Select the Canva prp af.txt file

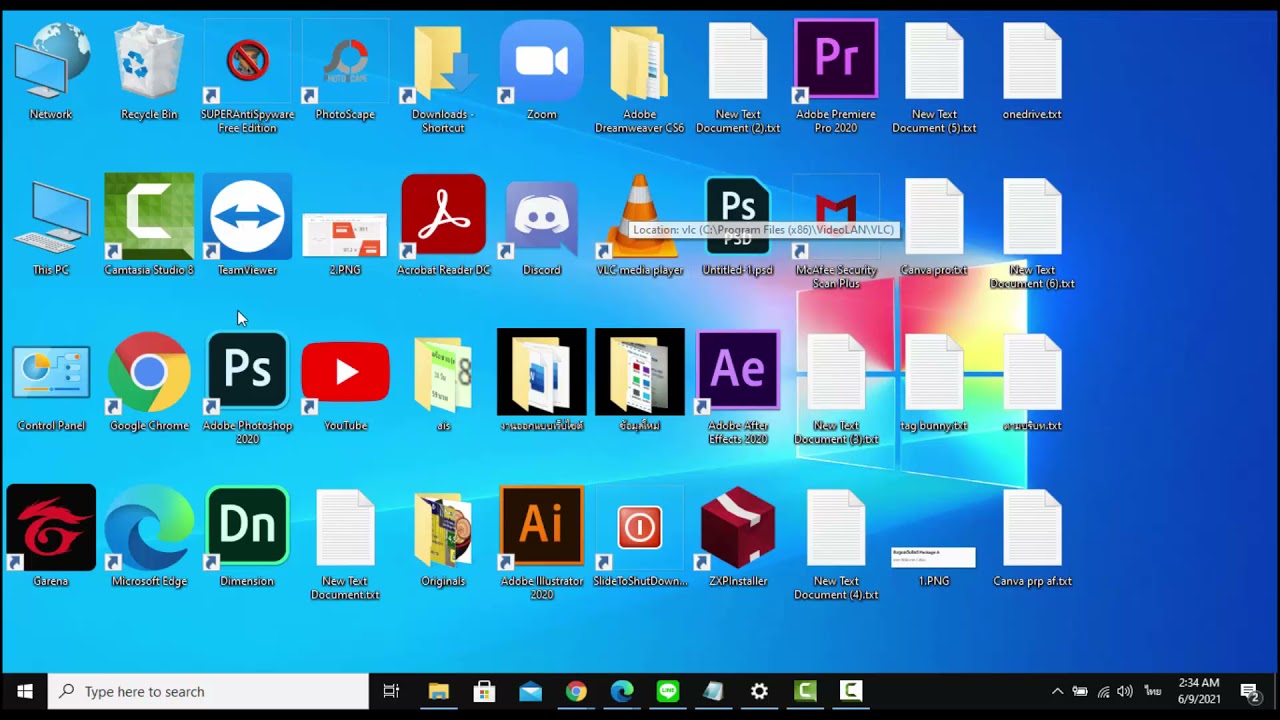point(1032,537)
